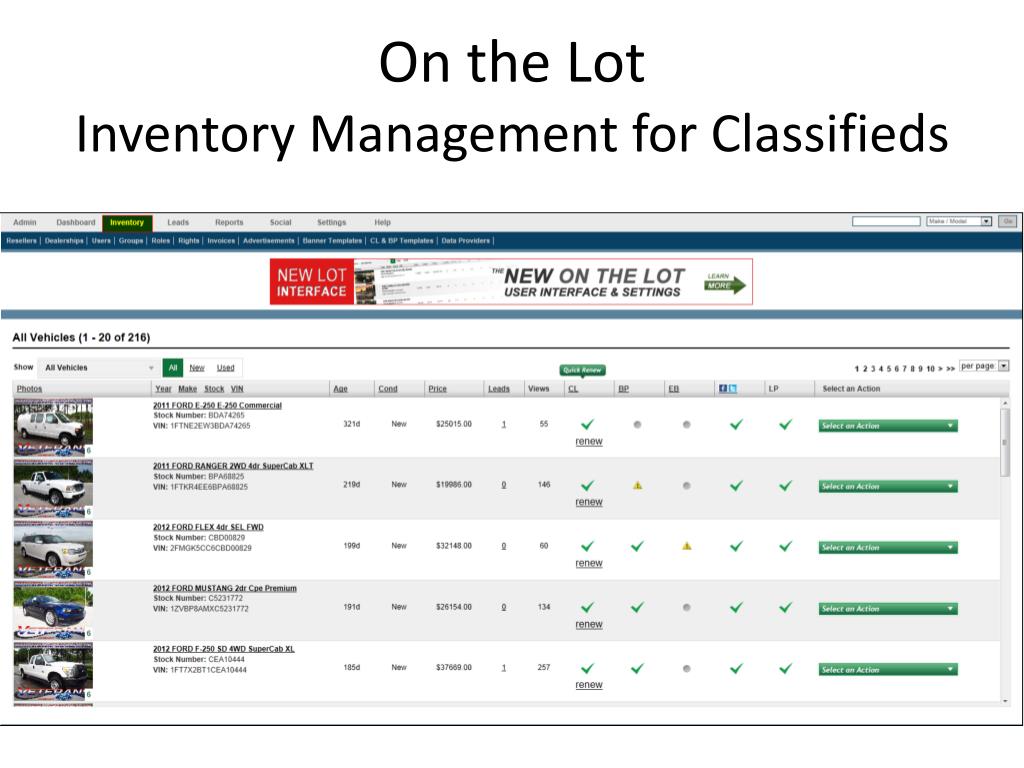This screenshot has height=768, width=1024.
Task: Open the Social tab
Action: 281,223
